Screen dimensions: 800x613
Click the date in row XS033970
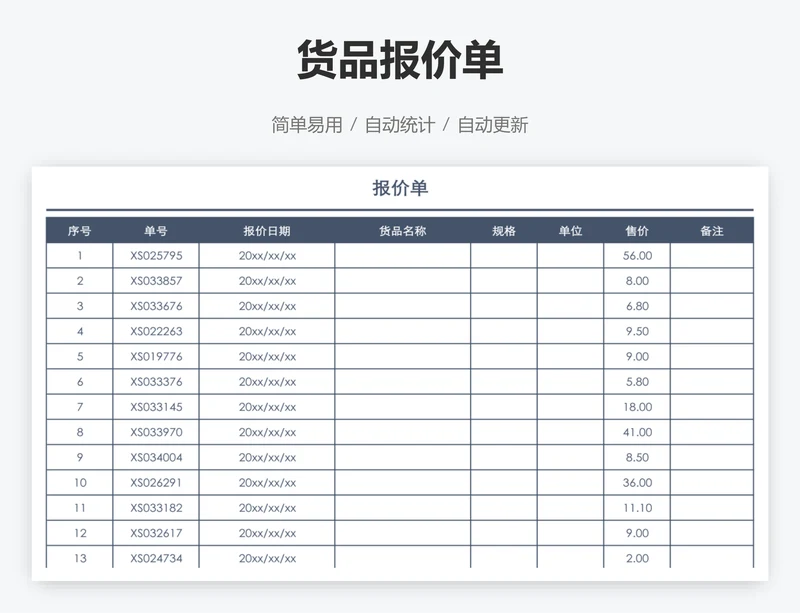tap(267, 432)
